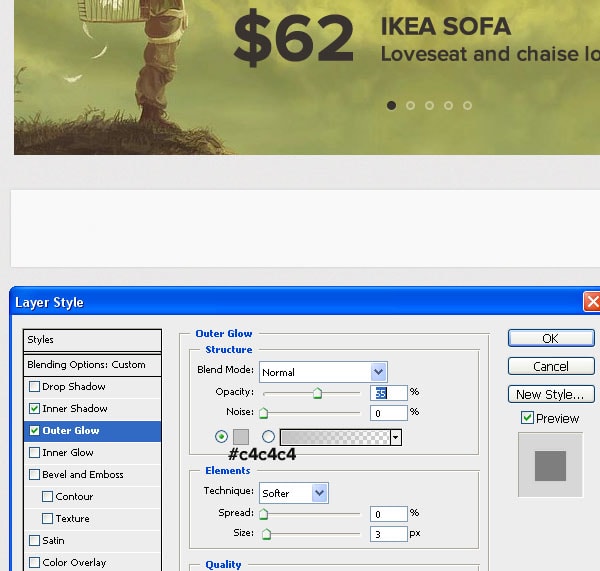The image size is (600, 571).
Task: Uncheck the Outer Glow checkbox
Action: coord(34,431)
